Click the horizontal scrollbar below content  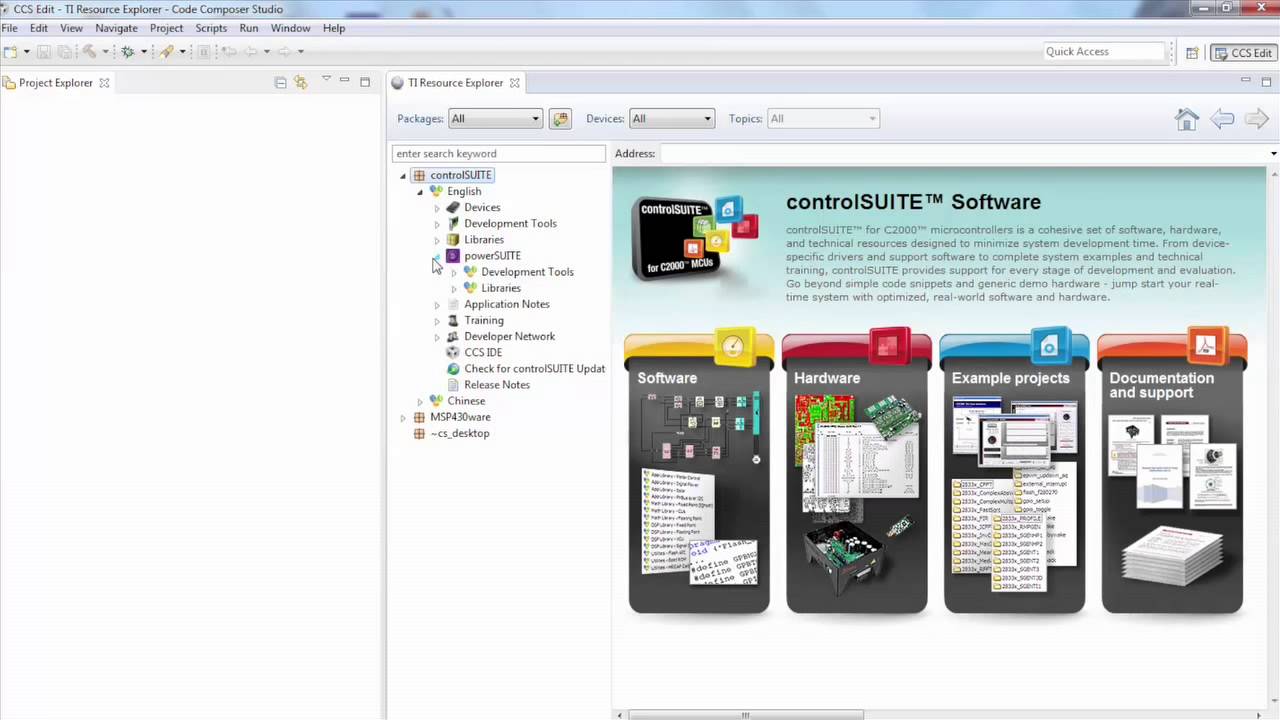[x=746, y=715]
